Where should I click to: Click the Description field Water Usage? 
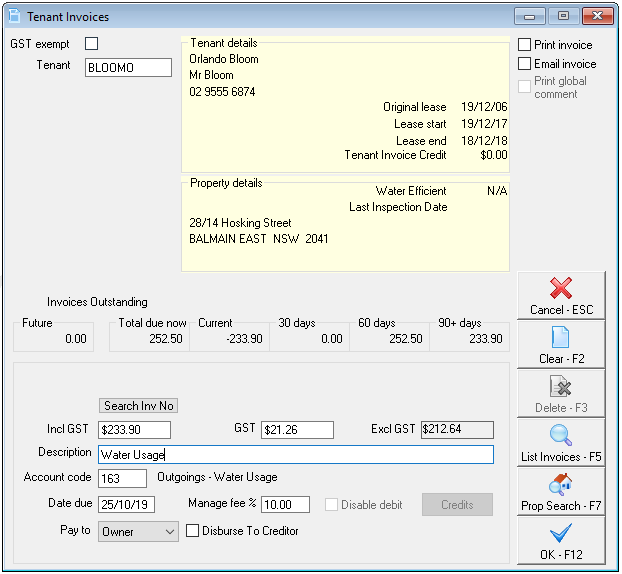pos(296,455)
